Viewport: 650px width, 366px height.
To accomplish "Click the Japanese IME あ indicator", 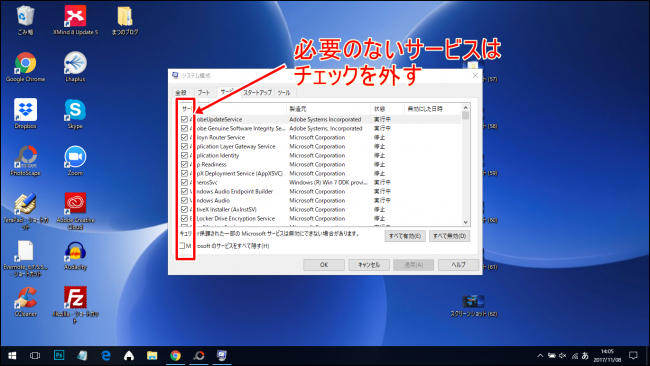I will [x=585, y=356].
